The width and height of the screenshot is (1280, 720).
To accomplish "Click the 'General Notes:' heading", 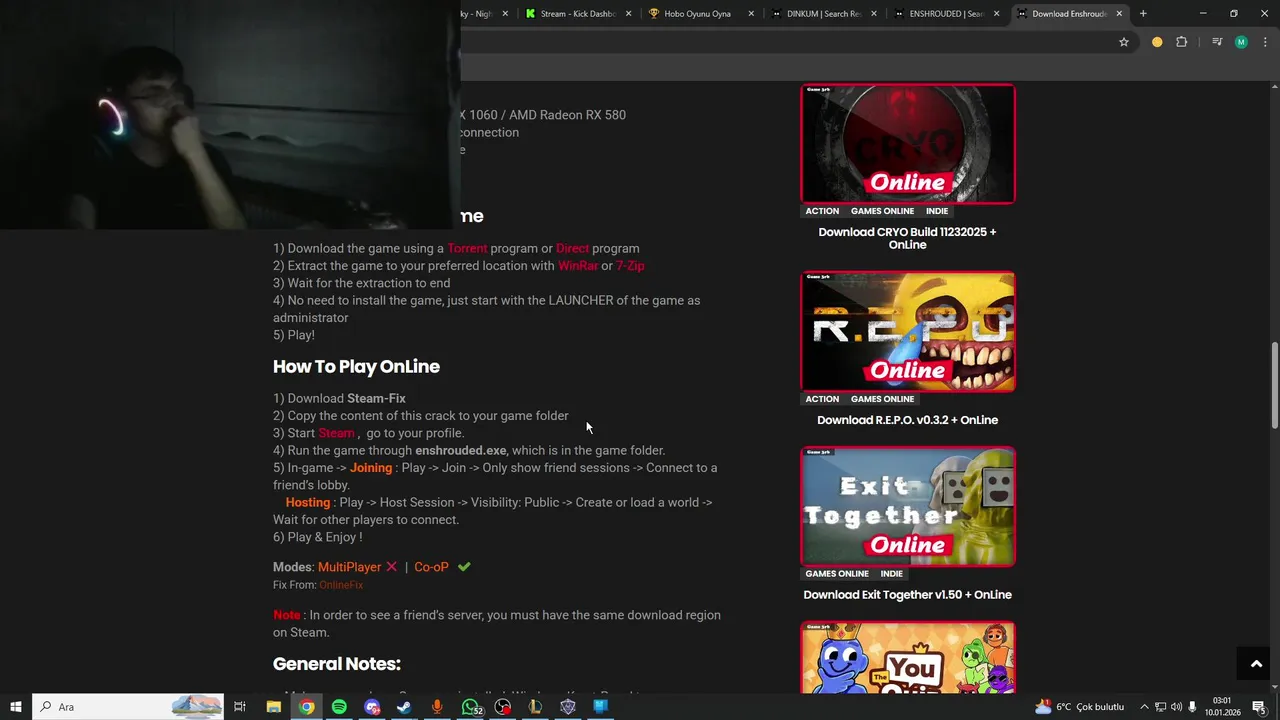I will pos(337,664).
